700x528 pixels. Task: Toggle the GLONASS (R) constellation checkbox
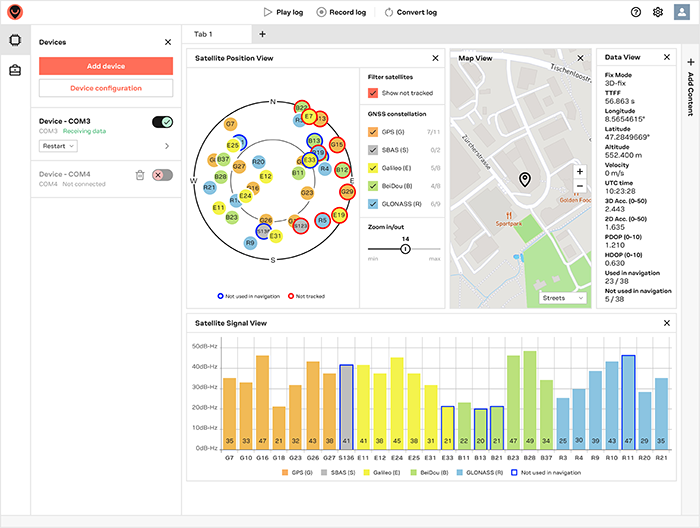(374, 204)
